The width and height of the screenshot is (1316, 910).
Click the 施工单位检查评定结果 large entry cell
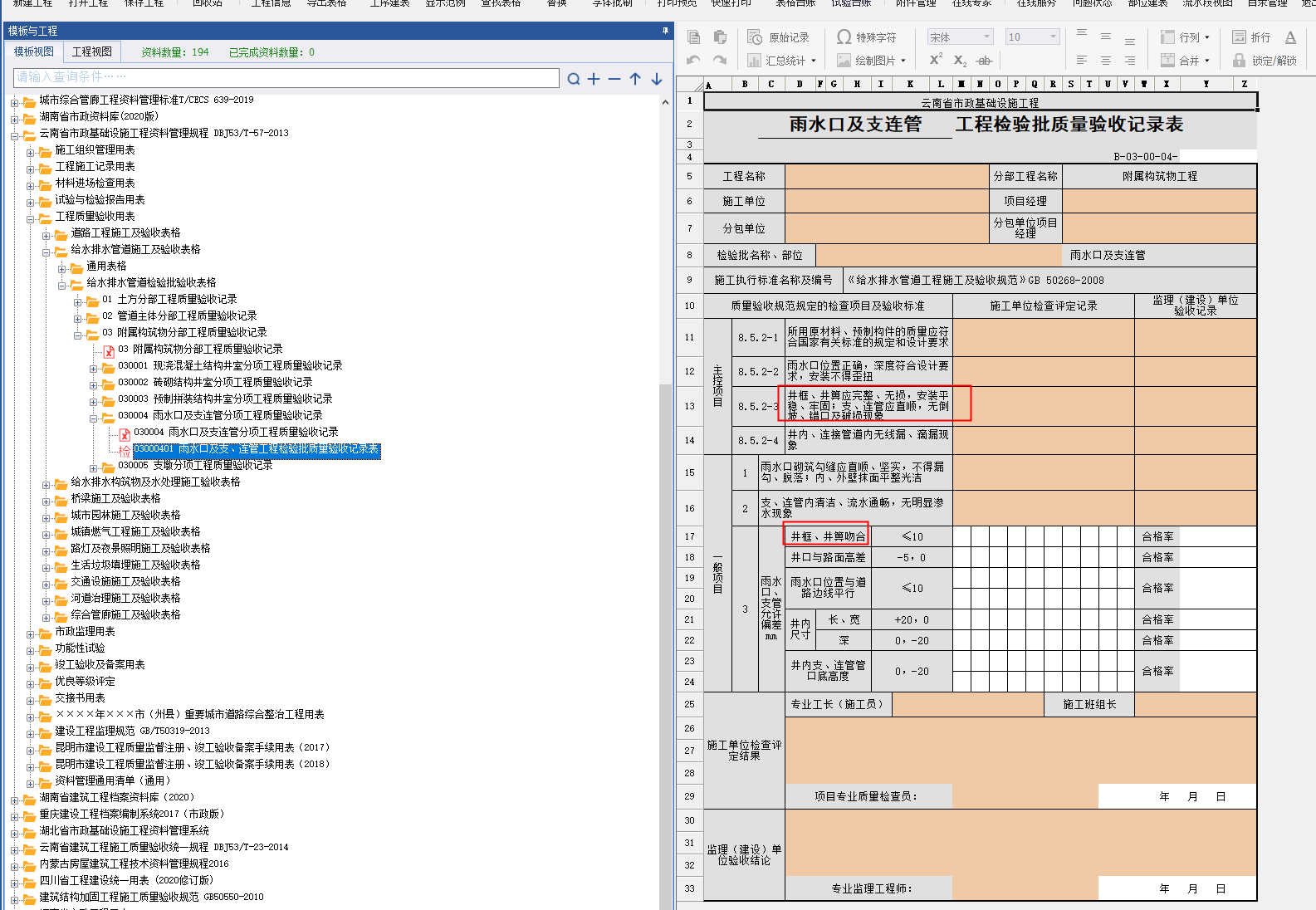tap(1020, 751)
